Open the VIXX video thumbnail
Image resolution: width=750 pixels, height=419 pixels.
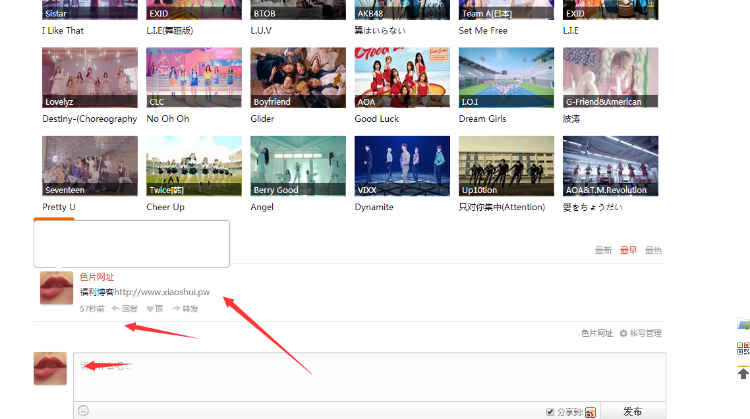click(402, 166)
